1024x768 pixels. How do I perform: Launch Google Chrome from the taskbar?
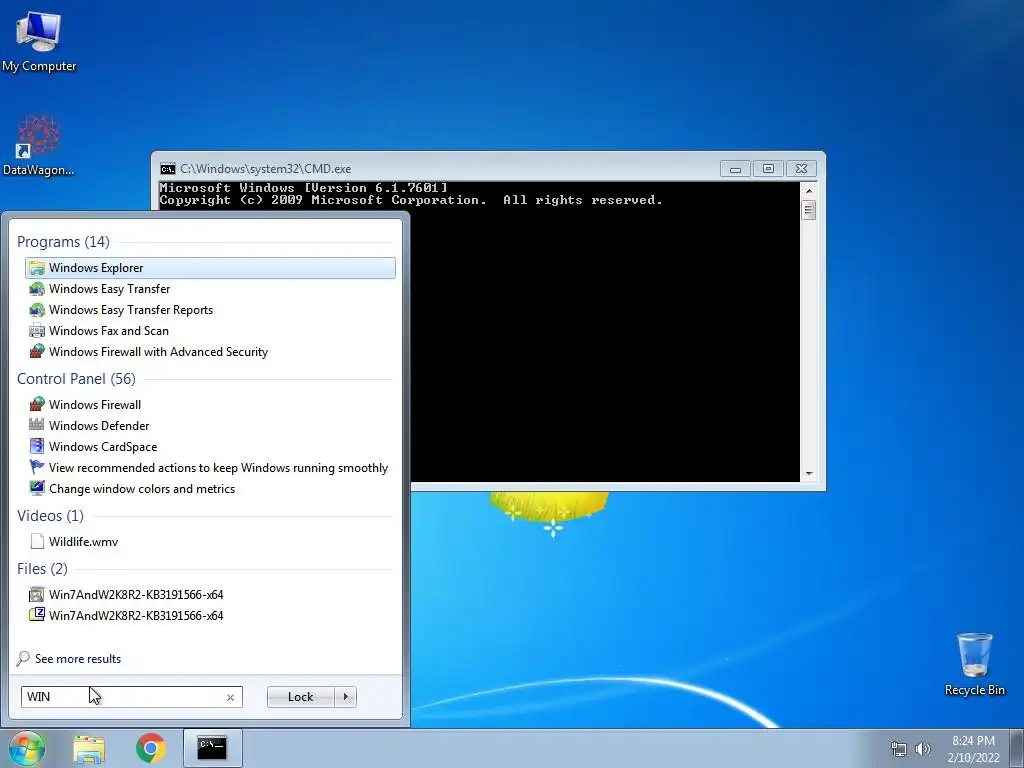[x=150, y=748]
